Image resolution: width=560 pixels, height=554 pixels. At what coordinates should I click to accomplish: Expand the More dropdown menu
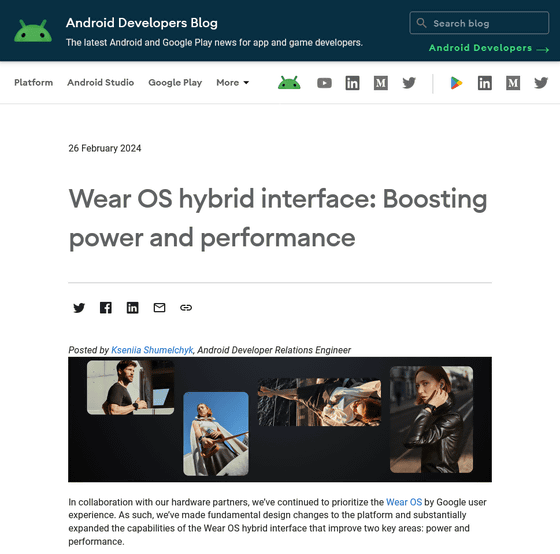pyautogui.click(x=232, y=83)
